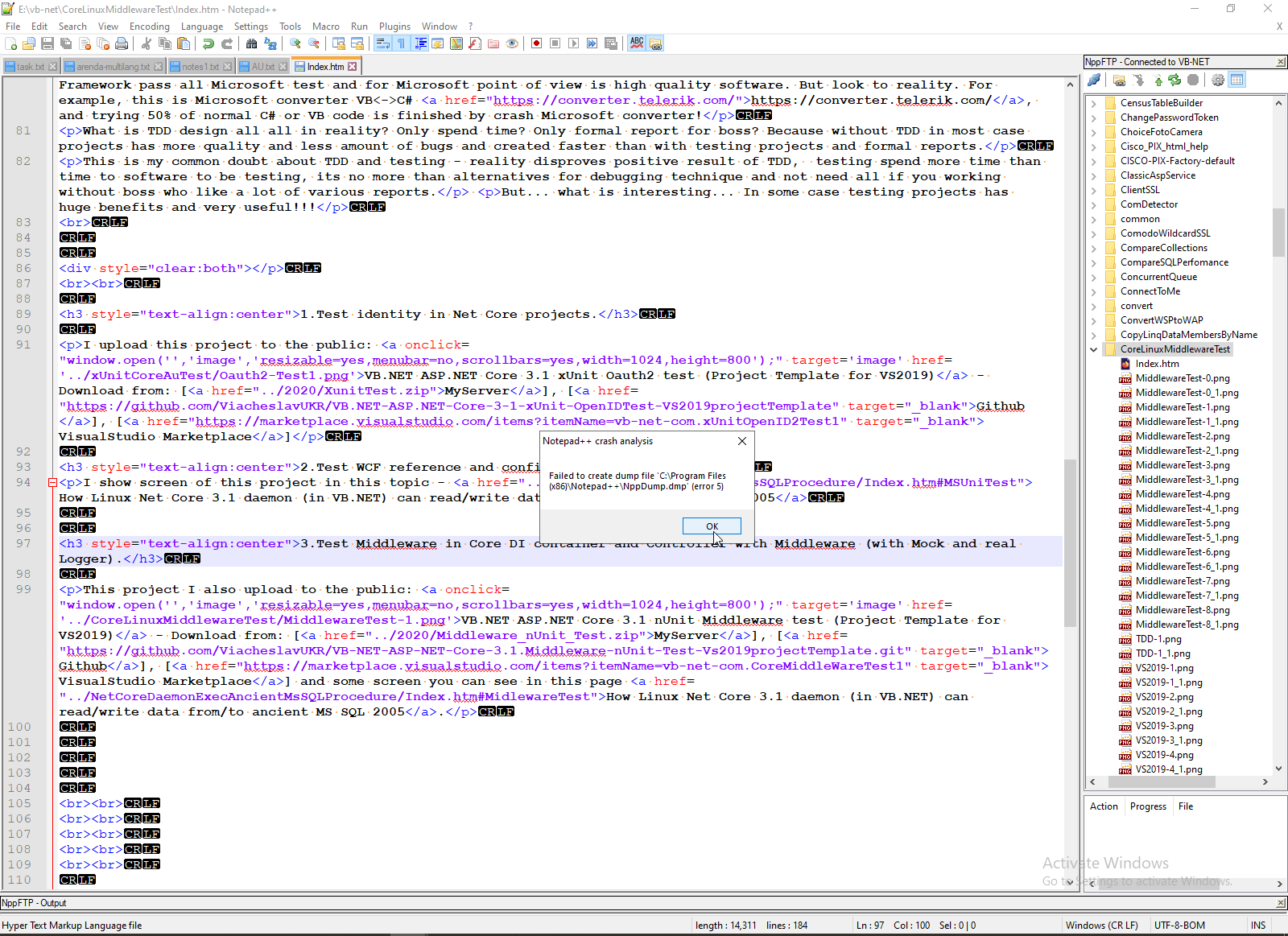Toggle NppFTP messages window button
The image size is (1288, 936).
coord(1237,80)
